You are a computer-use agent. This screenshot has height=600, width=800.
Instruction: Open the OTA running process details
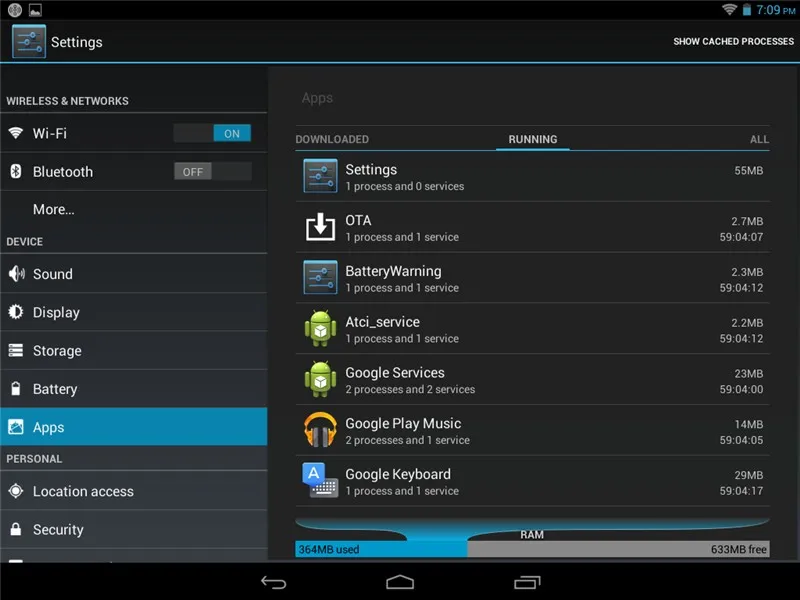532,227
